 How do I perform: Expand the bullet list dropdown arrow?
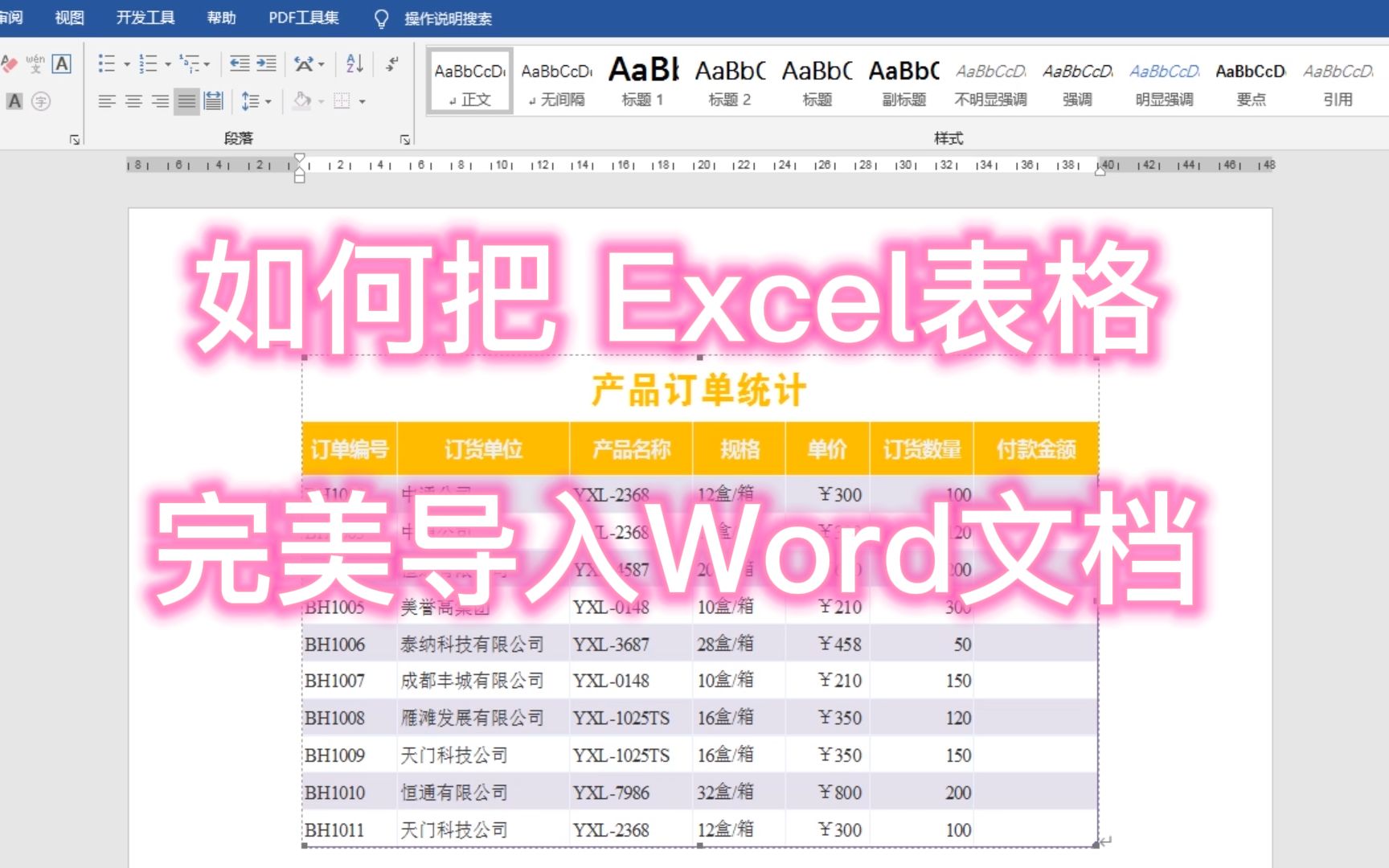click(127, 64)
